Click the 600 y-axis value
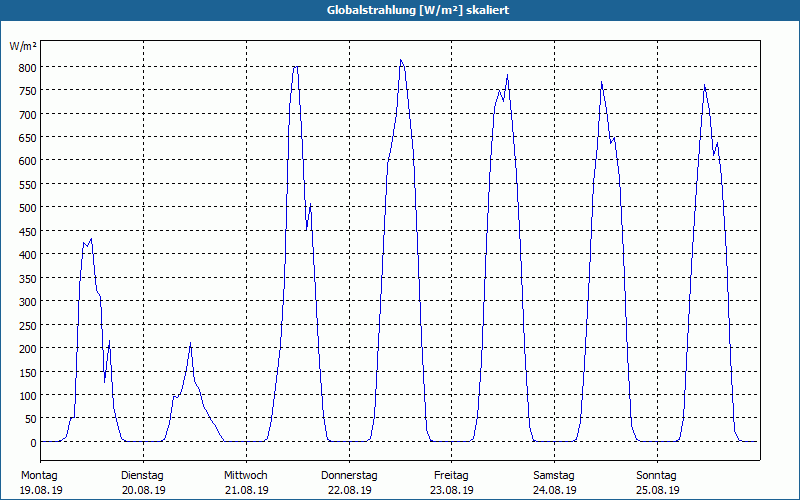 (x=28, y=161)
